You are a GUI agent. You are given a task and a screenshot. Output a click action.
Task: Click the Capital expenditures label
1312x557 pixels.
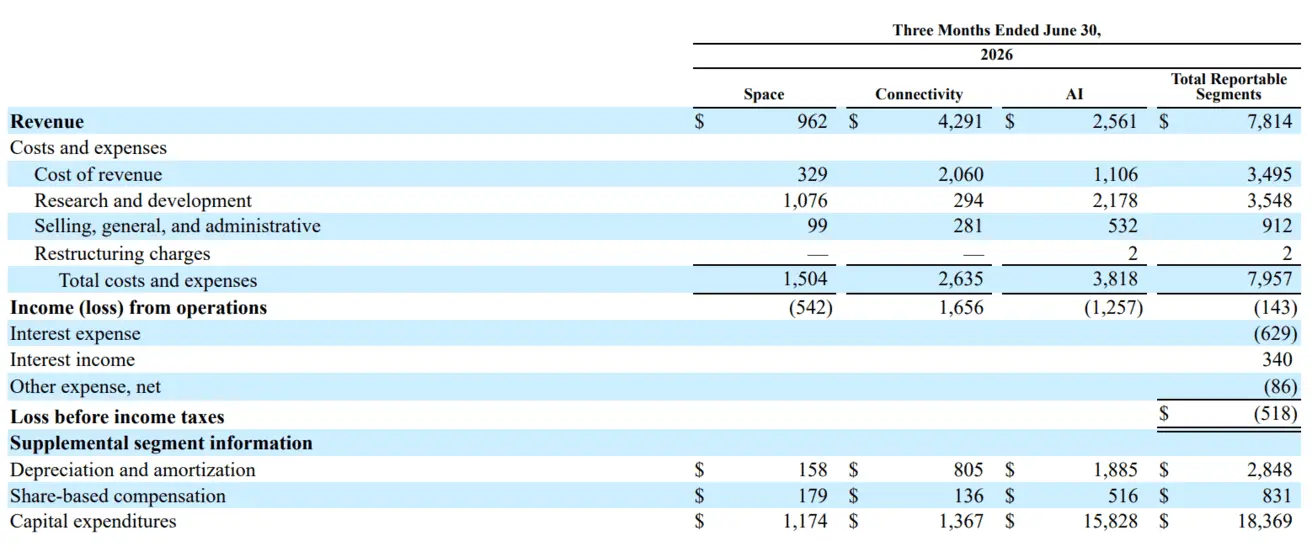(x=93, y=522)
